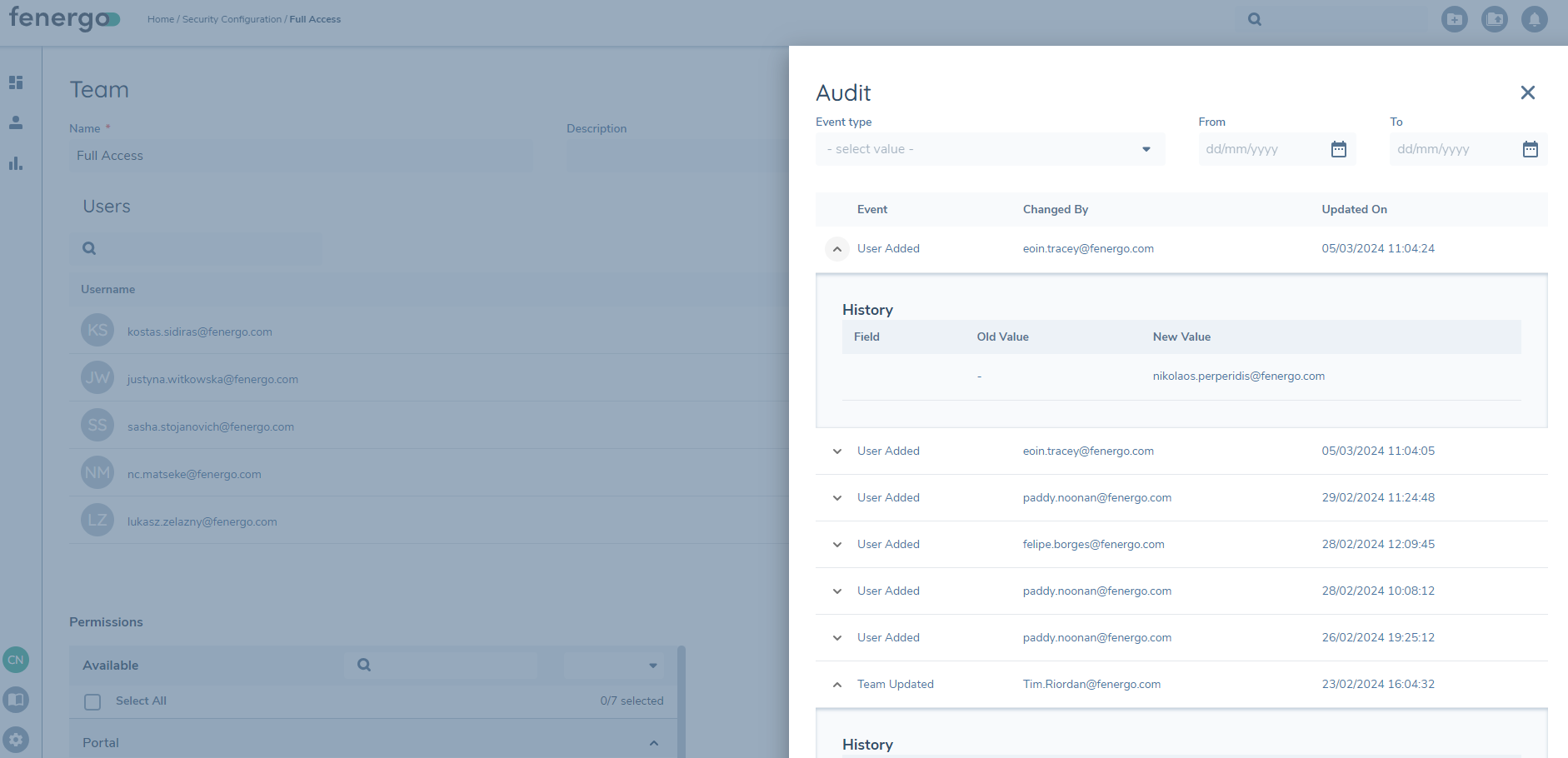
Task: Open the users icon in left sidebar
Action: tap(16, 122)
